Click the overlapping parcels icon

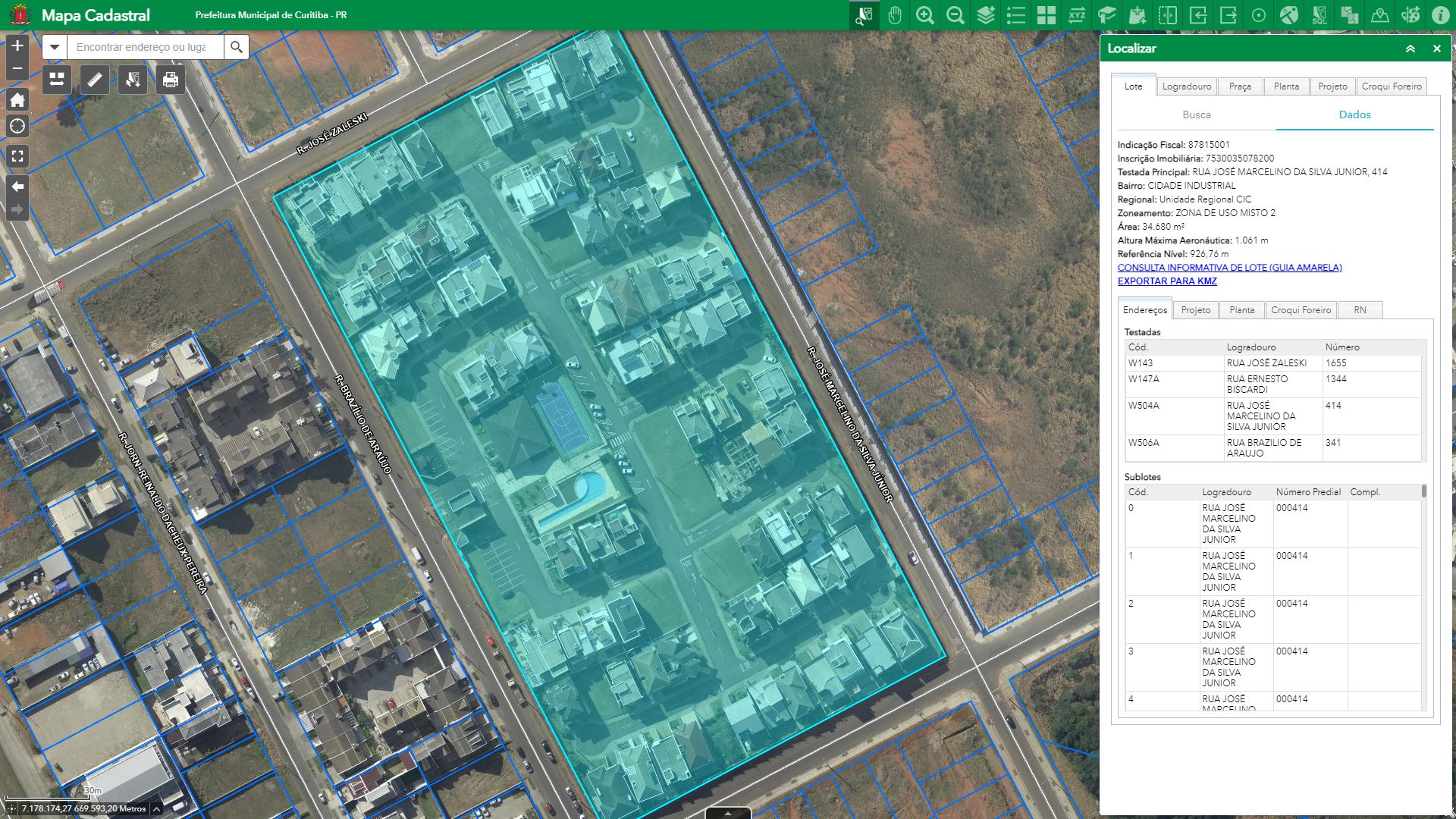[x=1350, y=15]
